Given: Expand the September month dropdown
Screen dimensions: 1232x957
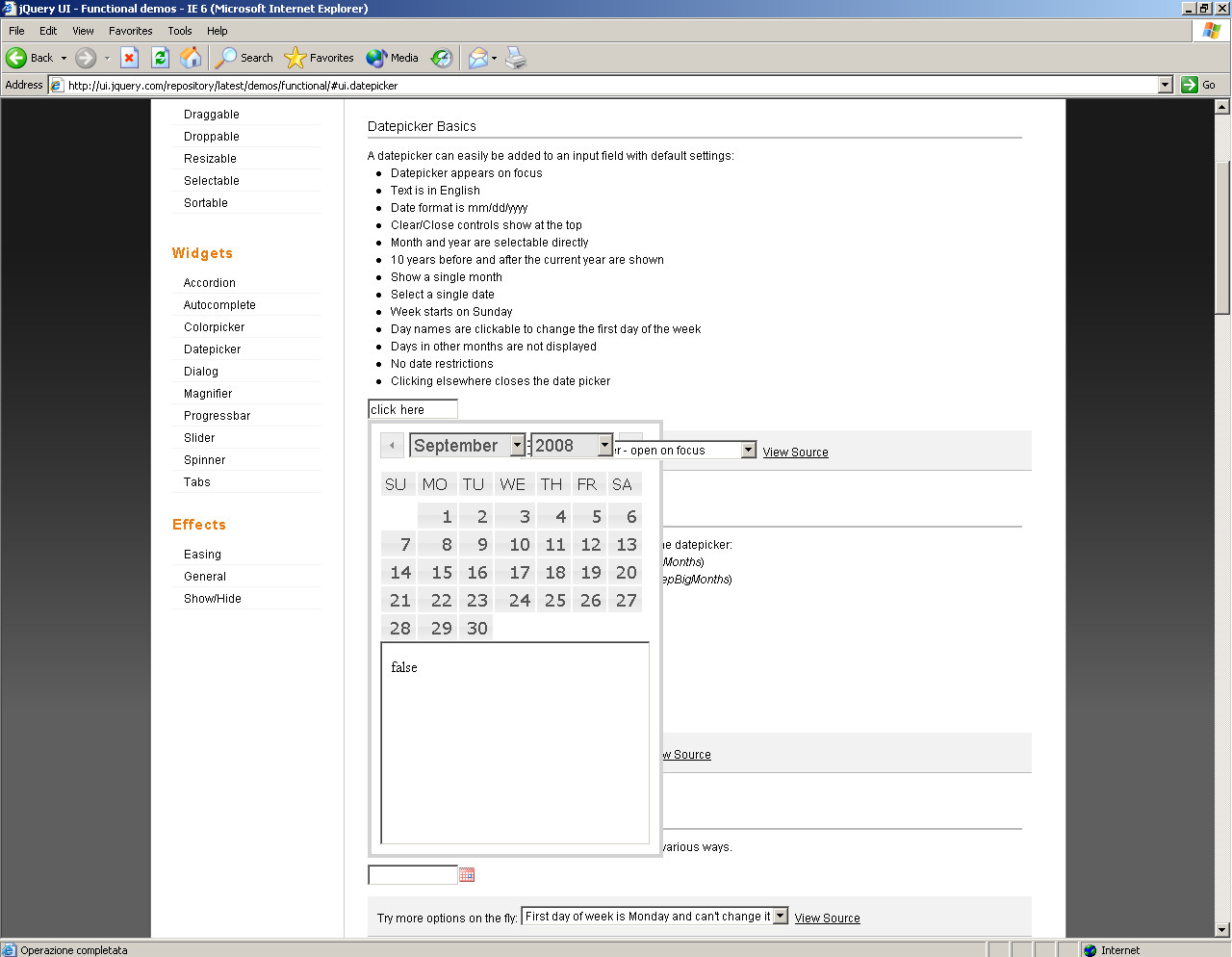Looking at the screenshot, I should [517, 446].
